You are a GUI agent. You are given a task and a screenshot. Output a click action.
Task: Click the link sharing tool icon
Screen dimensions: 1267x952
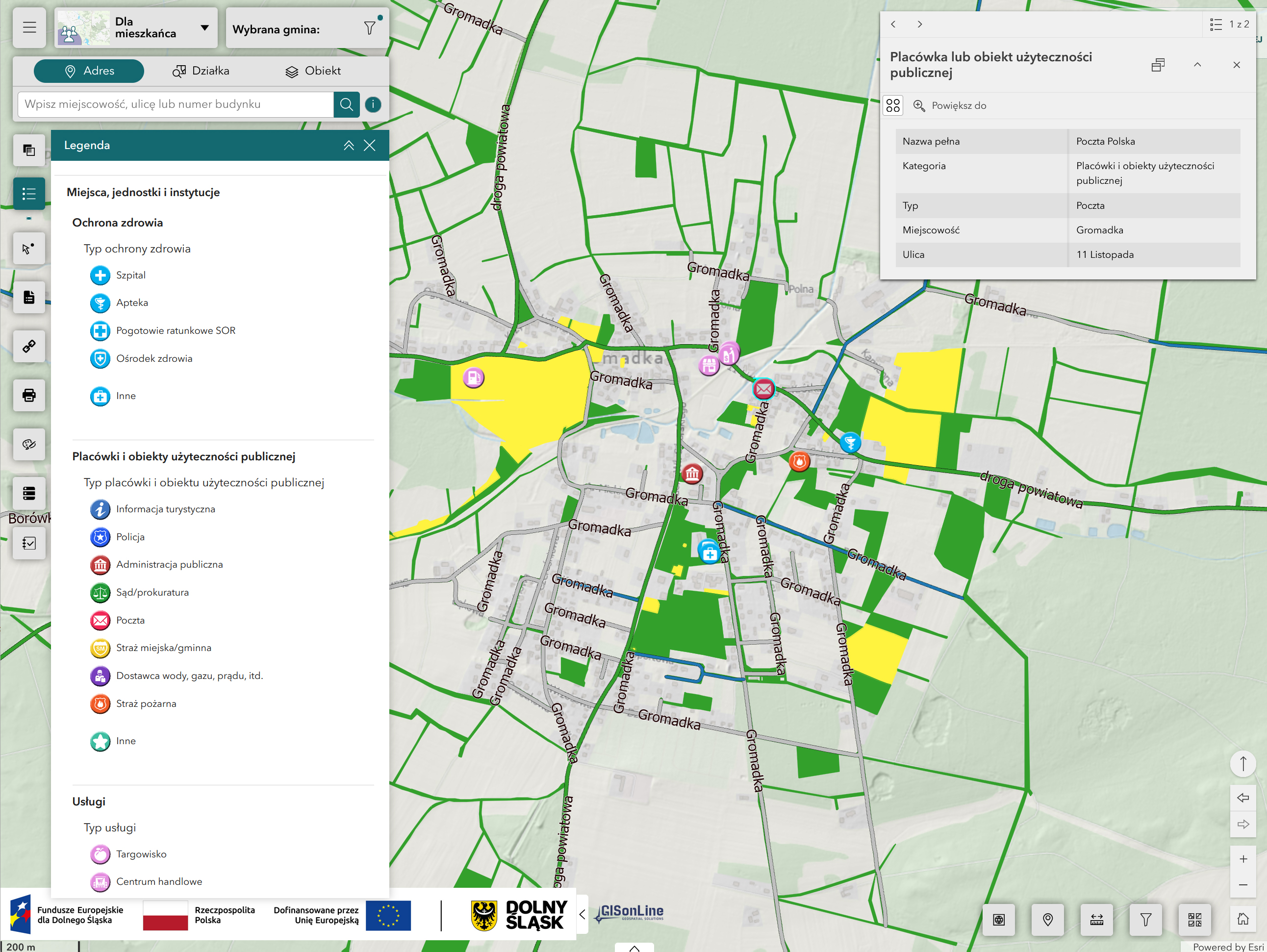click(29, 346)
